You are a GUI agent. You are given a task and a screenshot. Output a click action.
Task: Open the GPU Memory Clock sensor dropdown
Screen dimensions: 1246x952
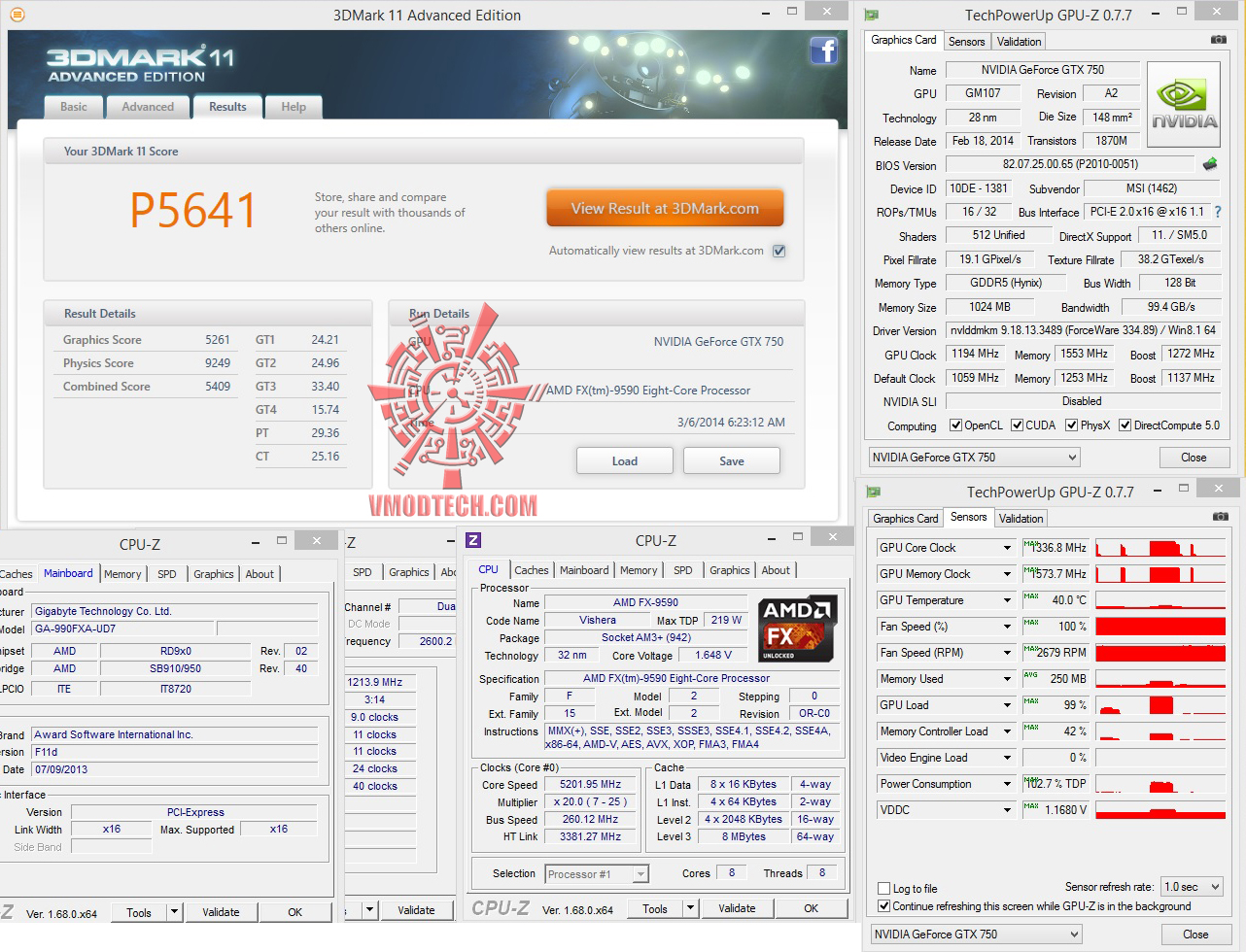tap(1007, 574)
